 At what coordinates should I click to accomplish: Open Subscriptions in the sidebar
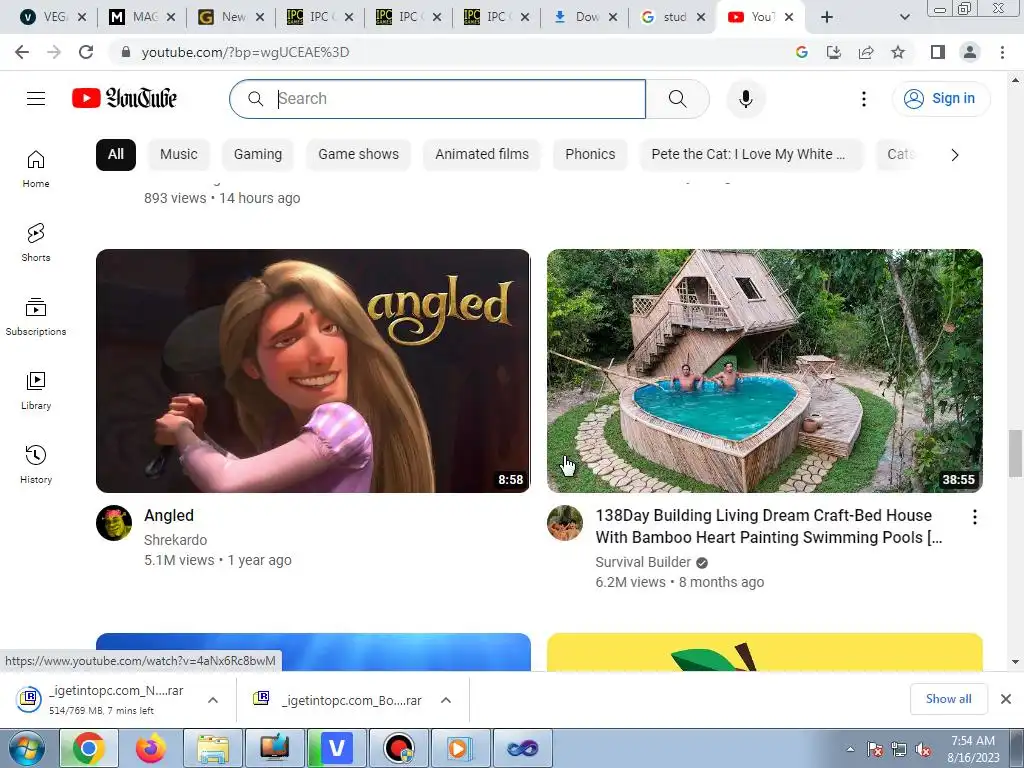pos(36,316)
